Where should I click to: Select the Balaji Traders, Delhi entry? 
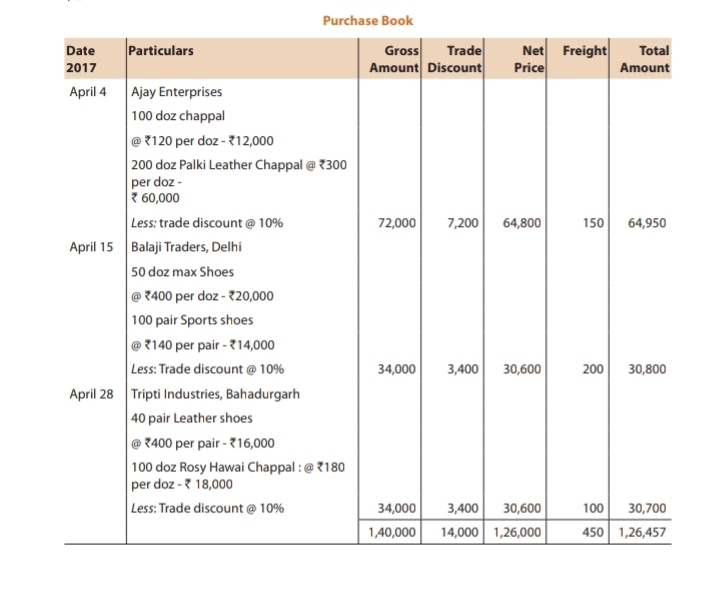(x=187, y=247)
